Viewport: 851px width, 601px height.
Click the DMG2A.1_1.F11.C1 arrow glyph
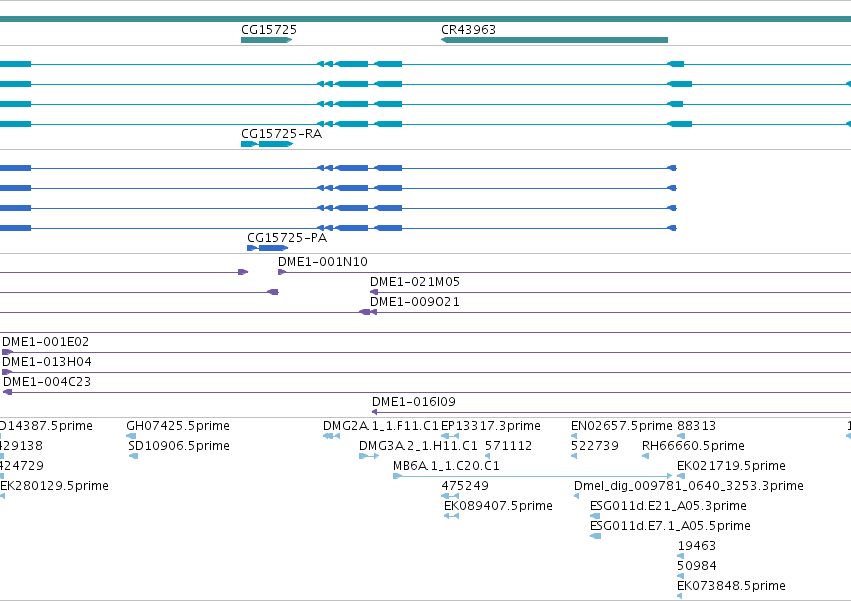[x=331, y=436]
